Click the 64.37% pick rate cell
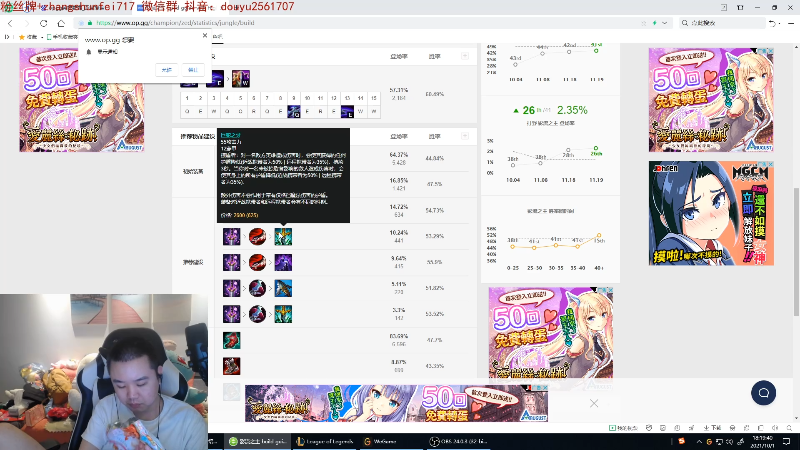800x450 pixels. (x=398, y=158)
